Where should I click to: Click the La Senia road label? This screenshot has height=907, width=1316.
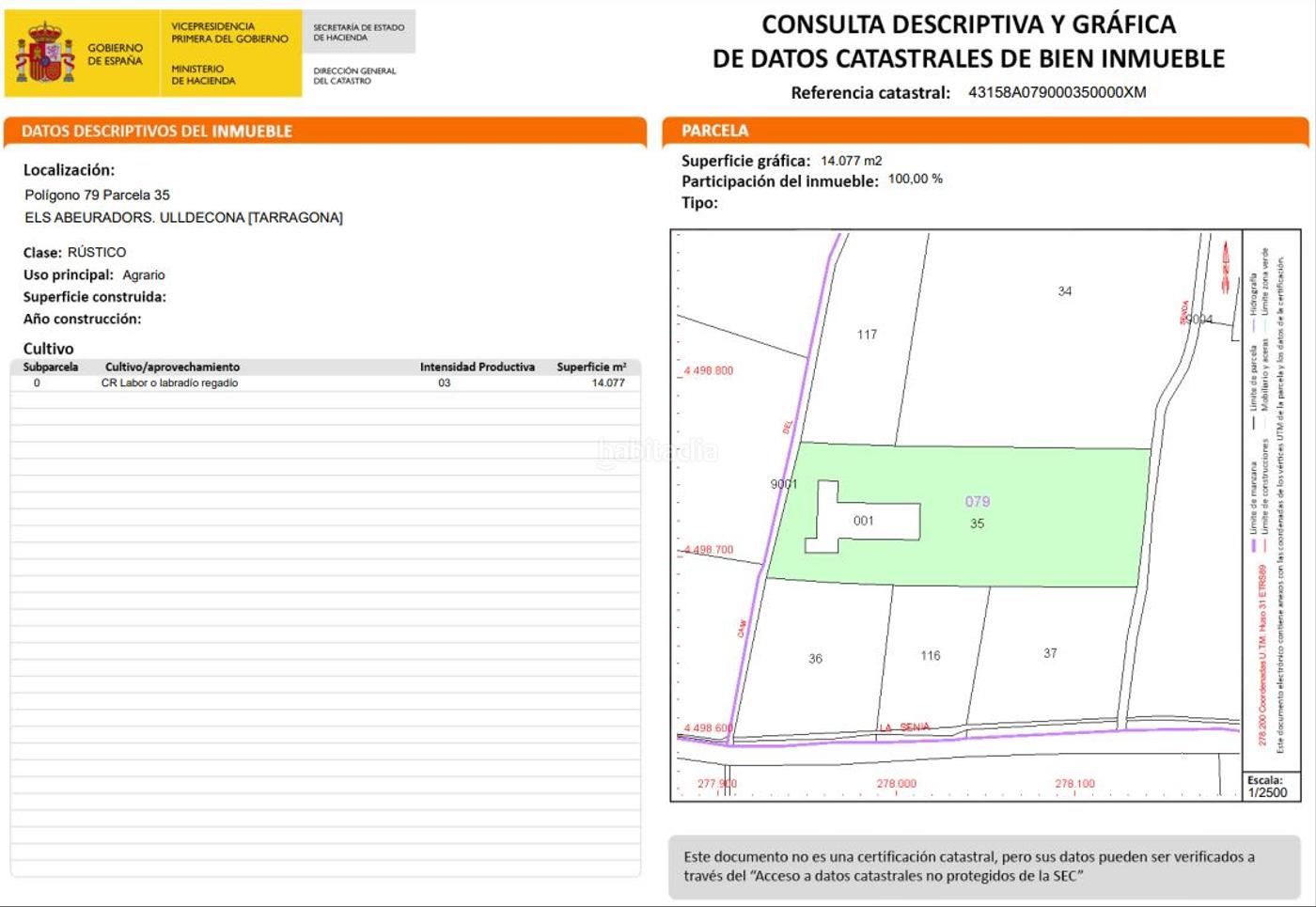905,727
